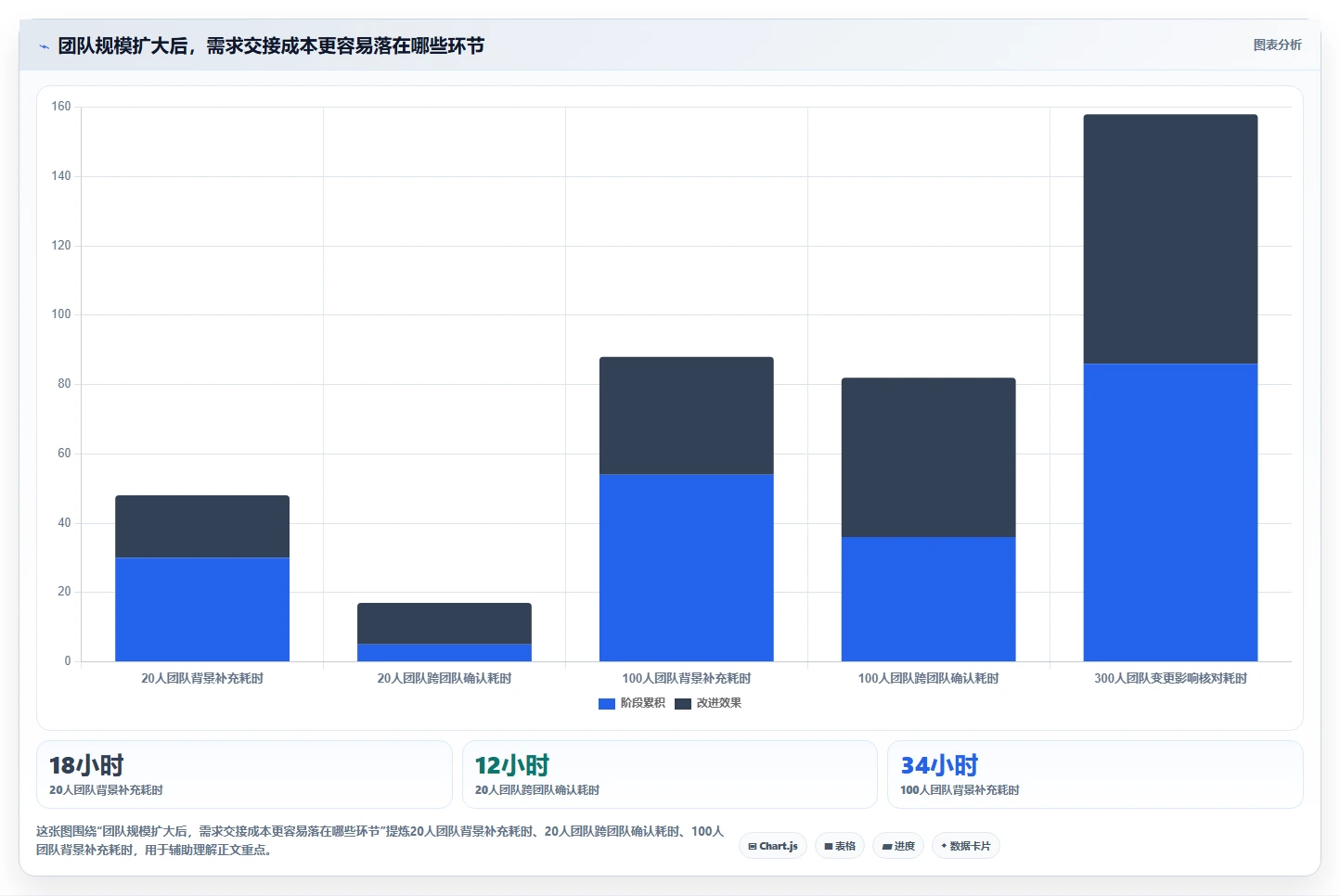The height and width of the screenshot is (896, 1340).
Task: Click the 100 y-axis tick label
Action: (x=61, y=314)
